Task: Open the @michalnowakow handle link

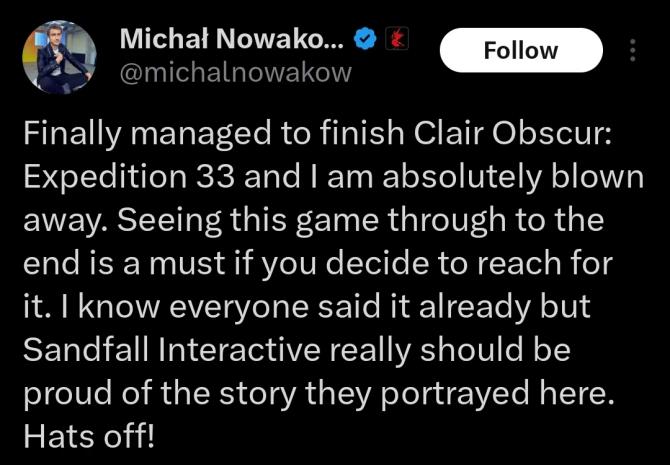Action: coord(235,73)
